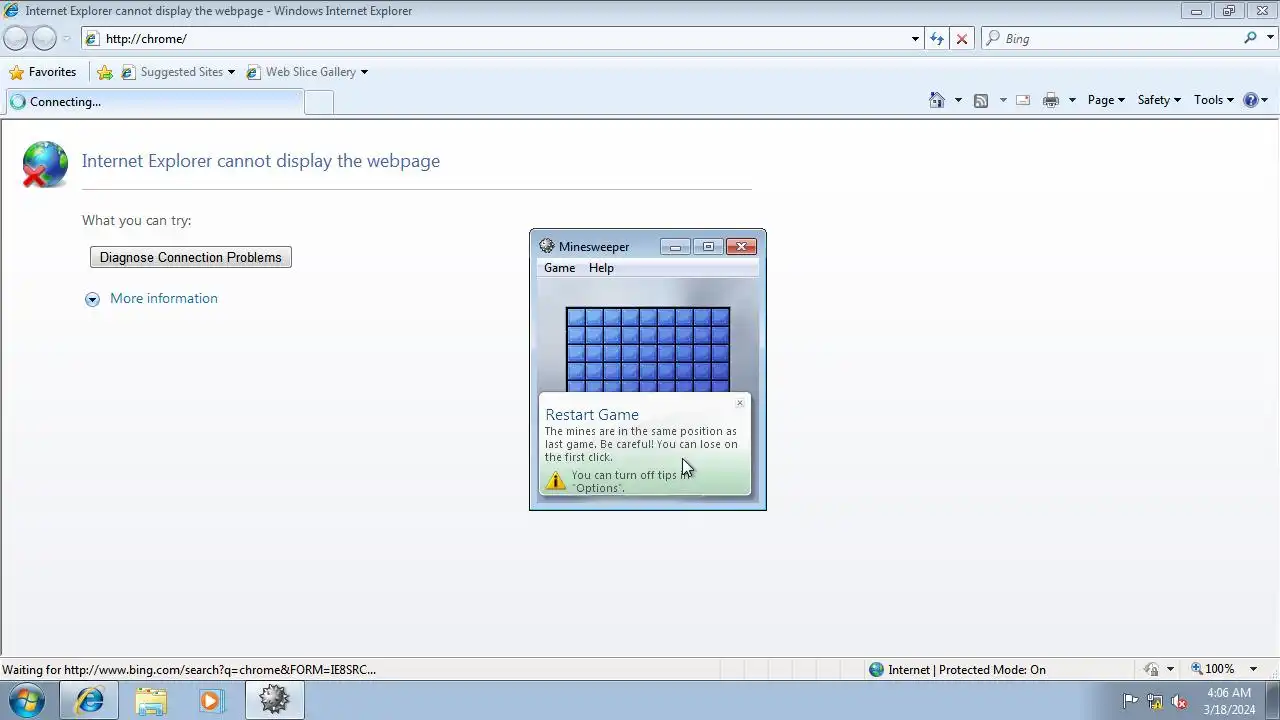Open Minesweeper Help menu
This screenshot has width=1280, height=720.
point(601,268)
